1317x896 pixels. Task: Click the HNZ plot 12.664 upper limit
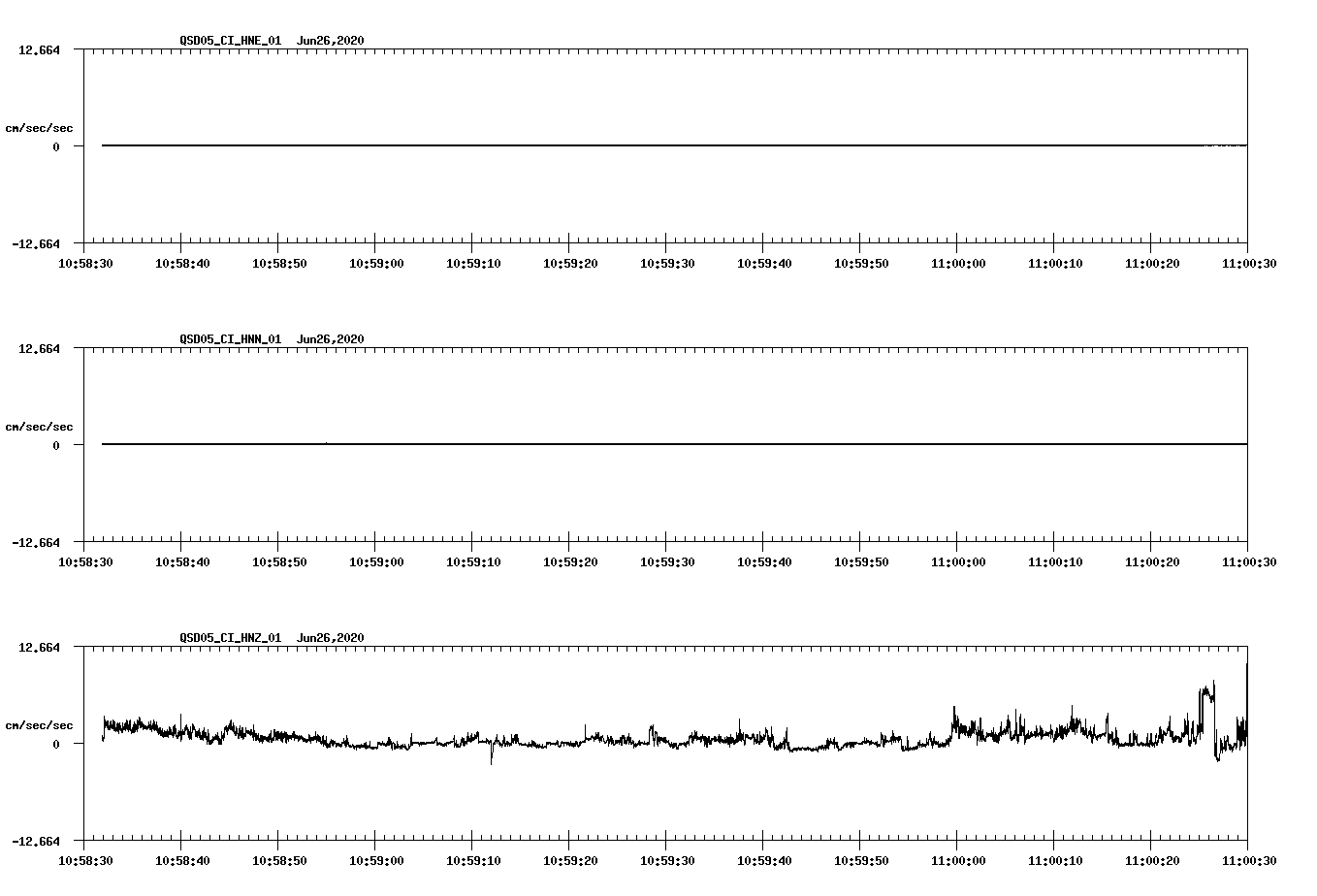tap(39, 647)
